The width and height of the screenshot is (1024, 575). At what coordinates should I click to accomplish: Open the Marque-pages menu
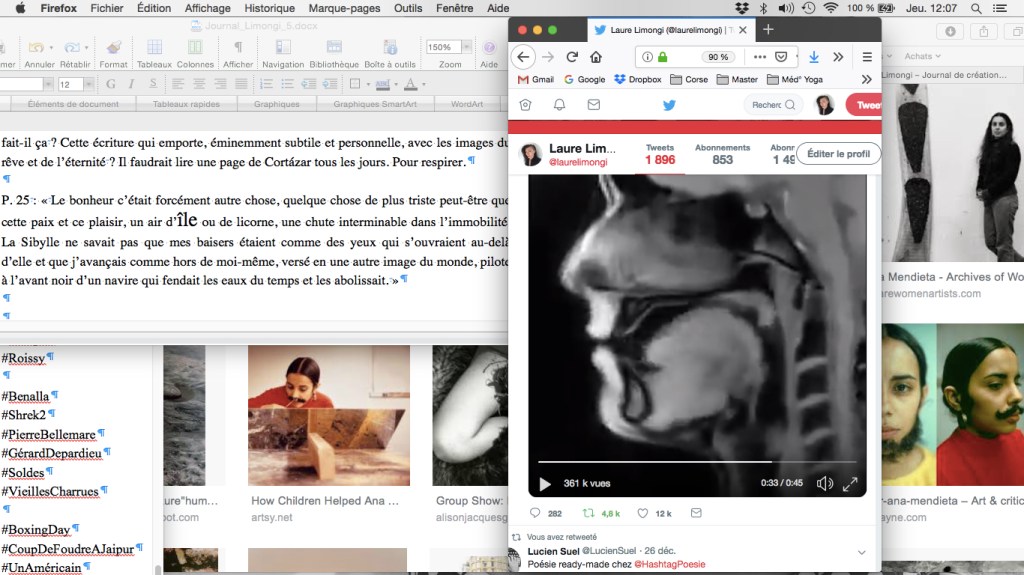344,8
